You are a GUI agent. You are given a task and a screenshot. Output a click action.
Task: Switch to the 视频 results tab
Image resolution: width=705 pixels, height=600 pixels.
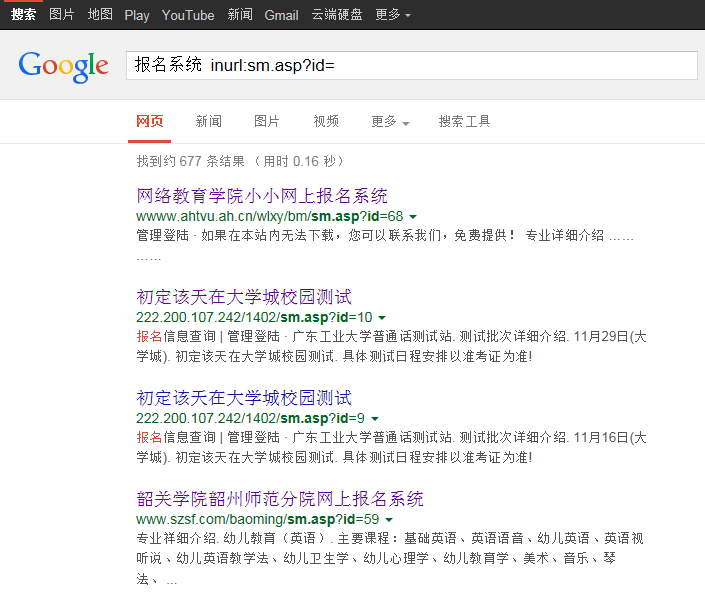(326, 121)
